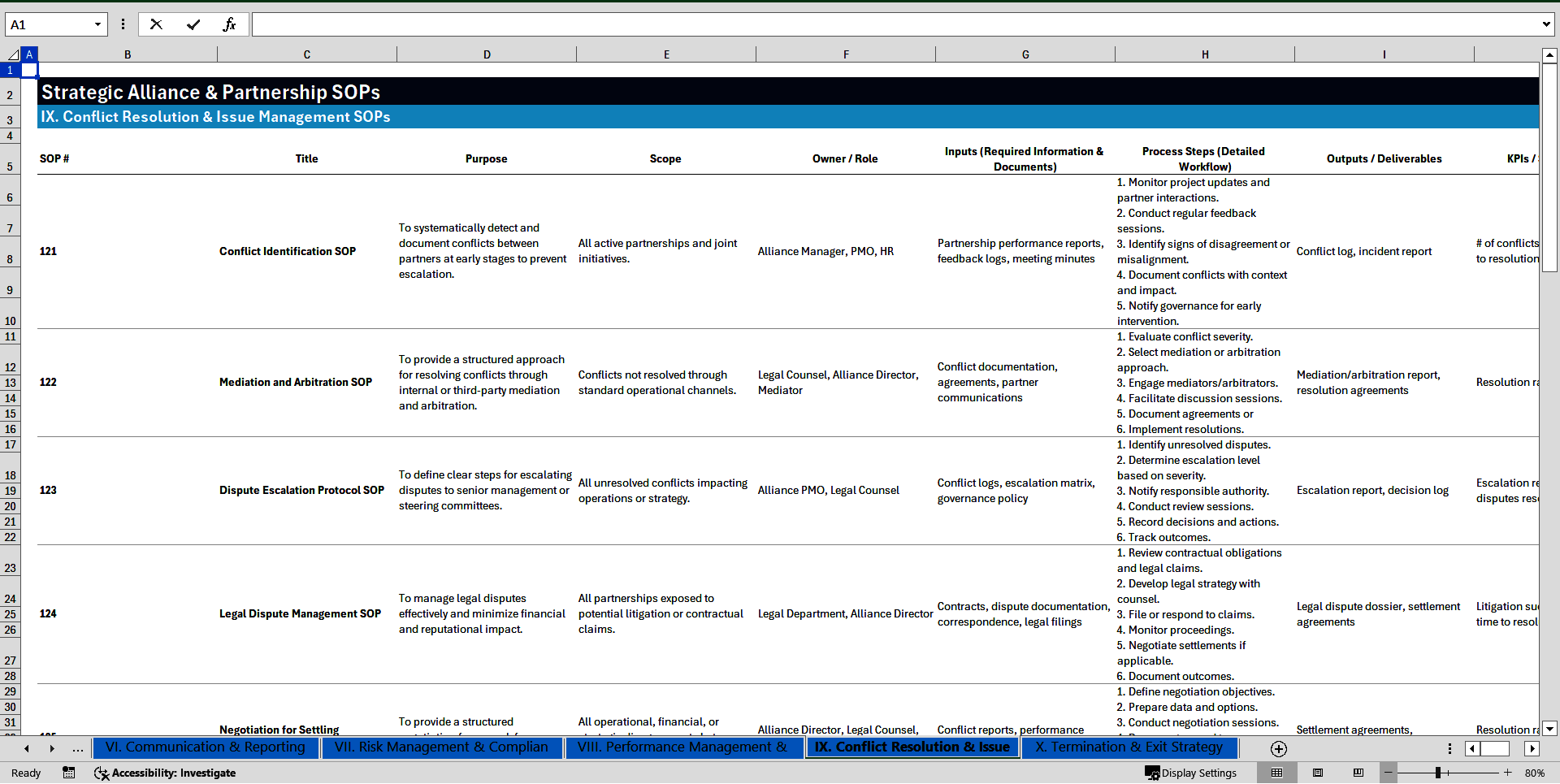Viewport: 1560px width, 784px height.
Task: Click the Display Settings icon
Action: tap(1152, 773)
